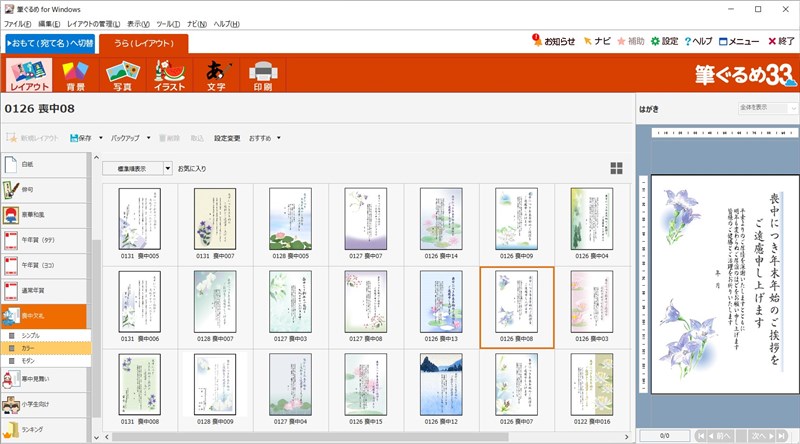800x444 pixels.
Task: Open the ヘルプ(H) menu in the menu bar
Action: tap(227, 24)
